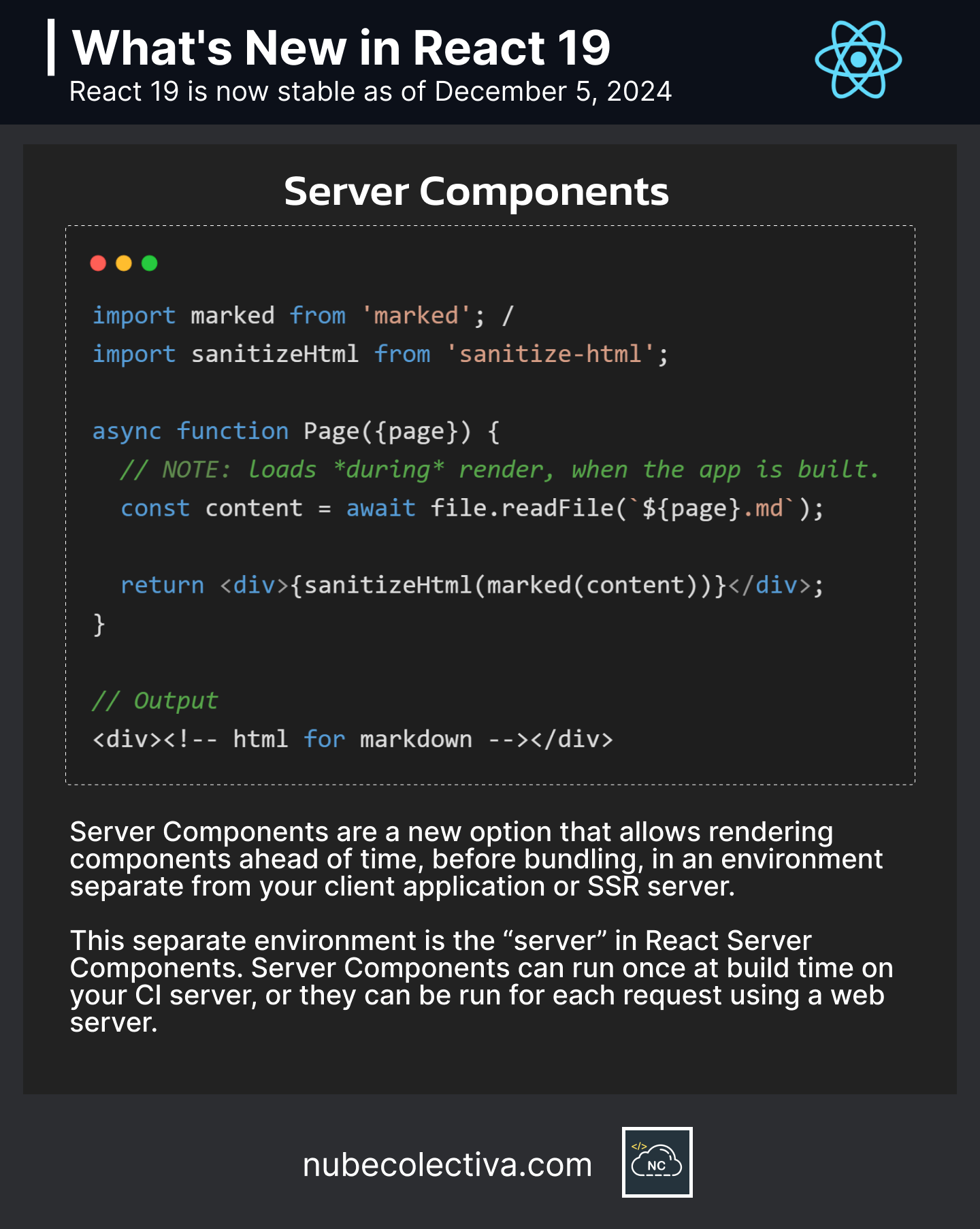Click the "const content = await file.readFile" line
Screen dimensions: 980x1229
(x=472, y=508)
